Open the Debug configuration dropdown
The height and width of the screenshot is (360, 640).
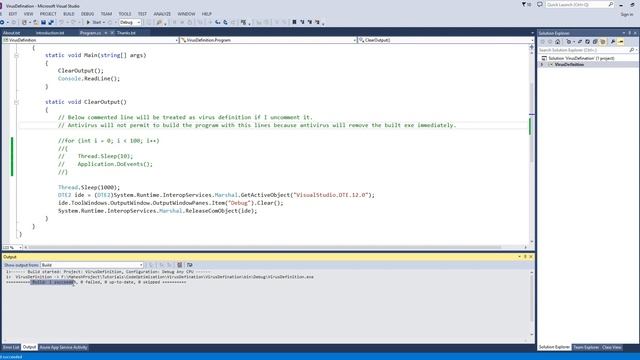[130, 22]
